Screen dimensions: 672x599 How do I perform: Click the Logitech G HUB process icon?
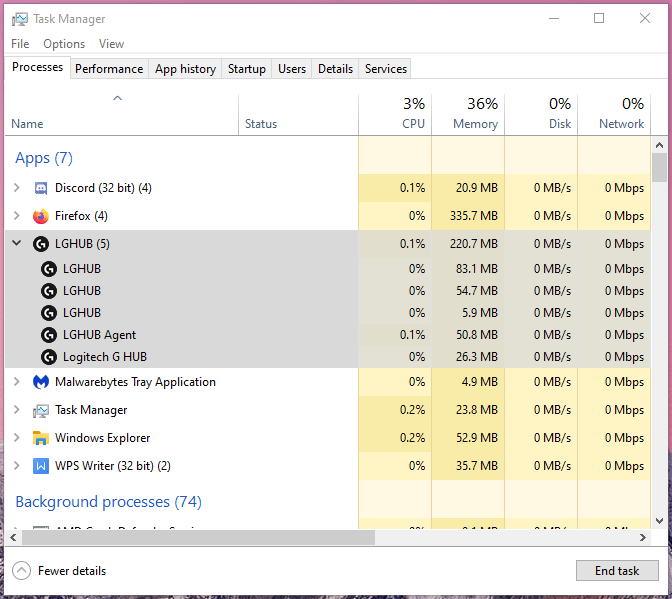(x=49, y=357)
